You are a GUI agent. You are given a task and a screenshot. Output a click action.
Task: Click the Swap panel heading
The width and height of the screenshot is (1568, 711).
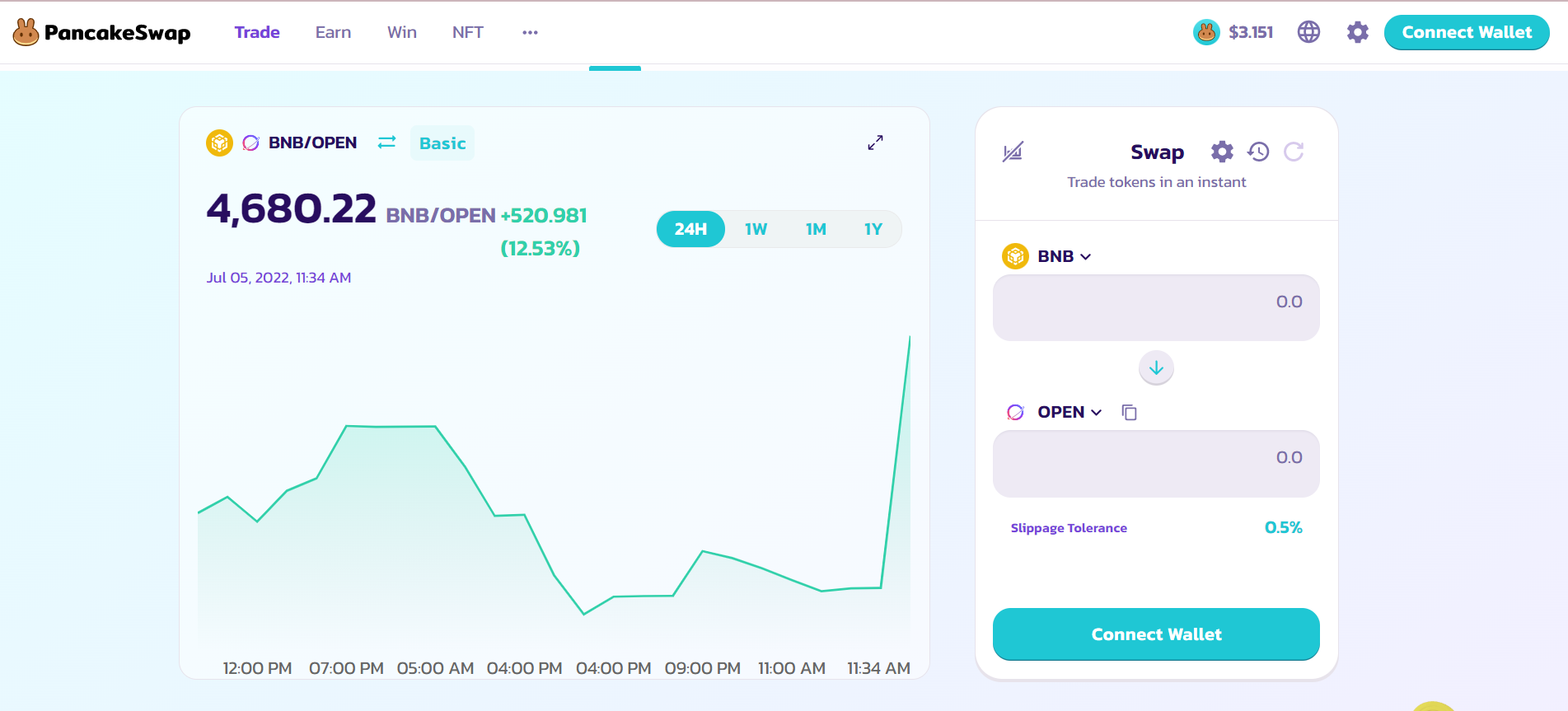1157,152
